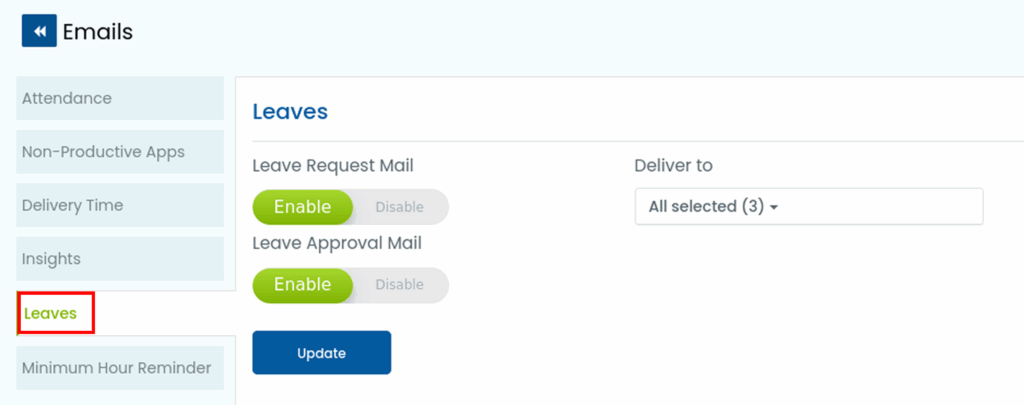Viewport: 1024px width, 405px height.
Task: Disable the Leave Request Mail option
Action: pos(400,207)
